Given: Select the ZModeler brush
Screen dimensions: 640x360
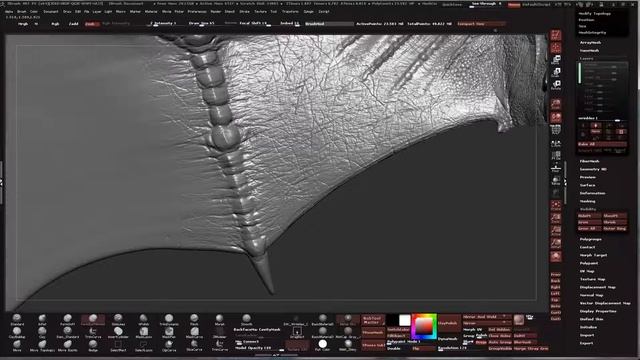Looking at the screenshot, I should [220, 333].
